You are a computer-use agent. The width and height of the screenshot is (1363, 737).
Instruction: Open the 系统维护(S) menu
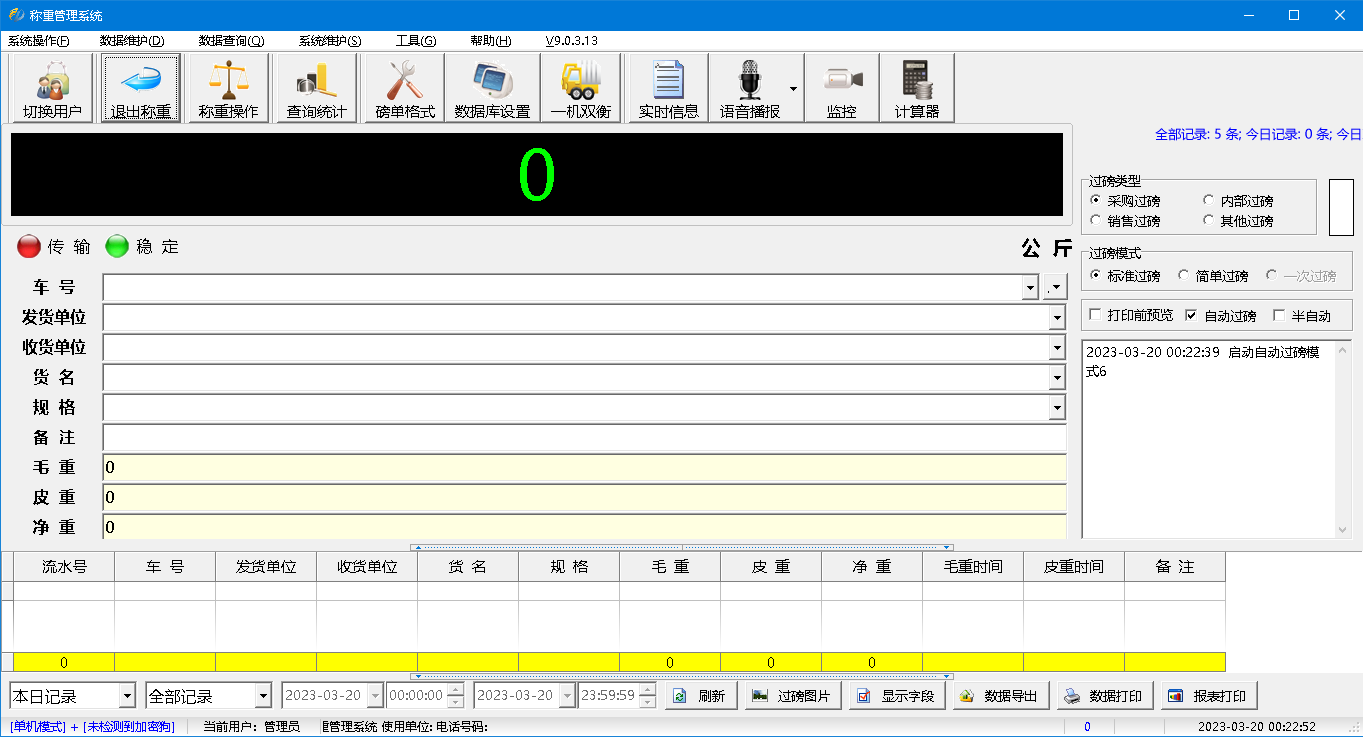click(x=330, y=41)
